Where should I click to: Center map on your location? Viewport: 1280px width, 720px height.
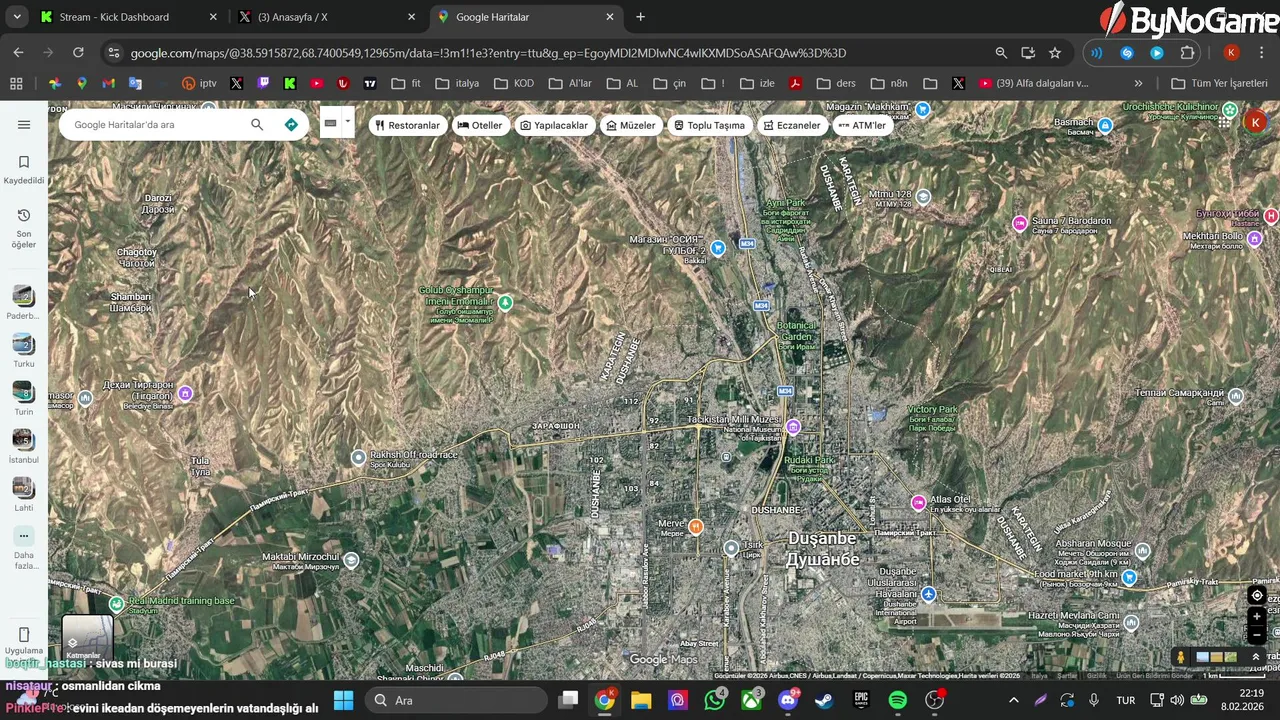point(1257,595)
